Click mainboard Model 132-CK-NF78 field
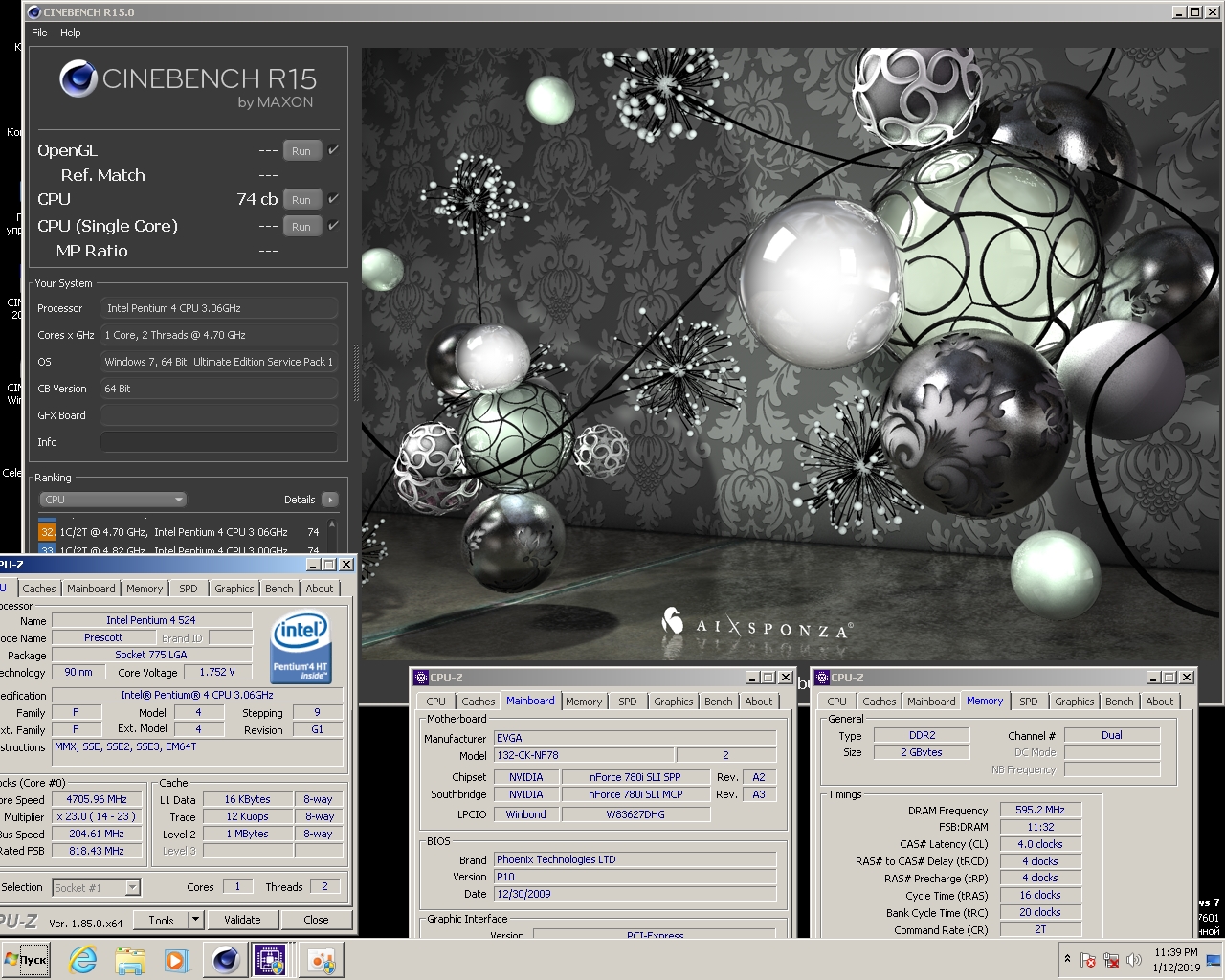1225x980 pixels. point(584,755)
